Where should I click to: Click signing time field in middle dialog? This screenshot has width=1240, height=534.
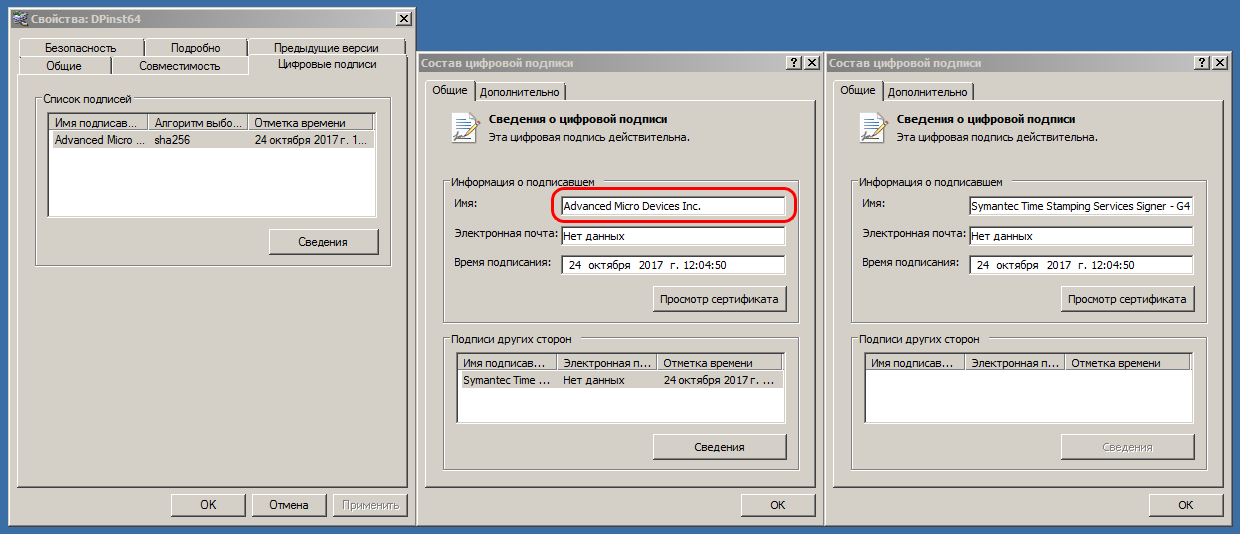(x=672, y=265)
